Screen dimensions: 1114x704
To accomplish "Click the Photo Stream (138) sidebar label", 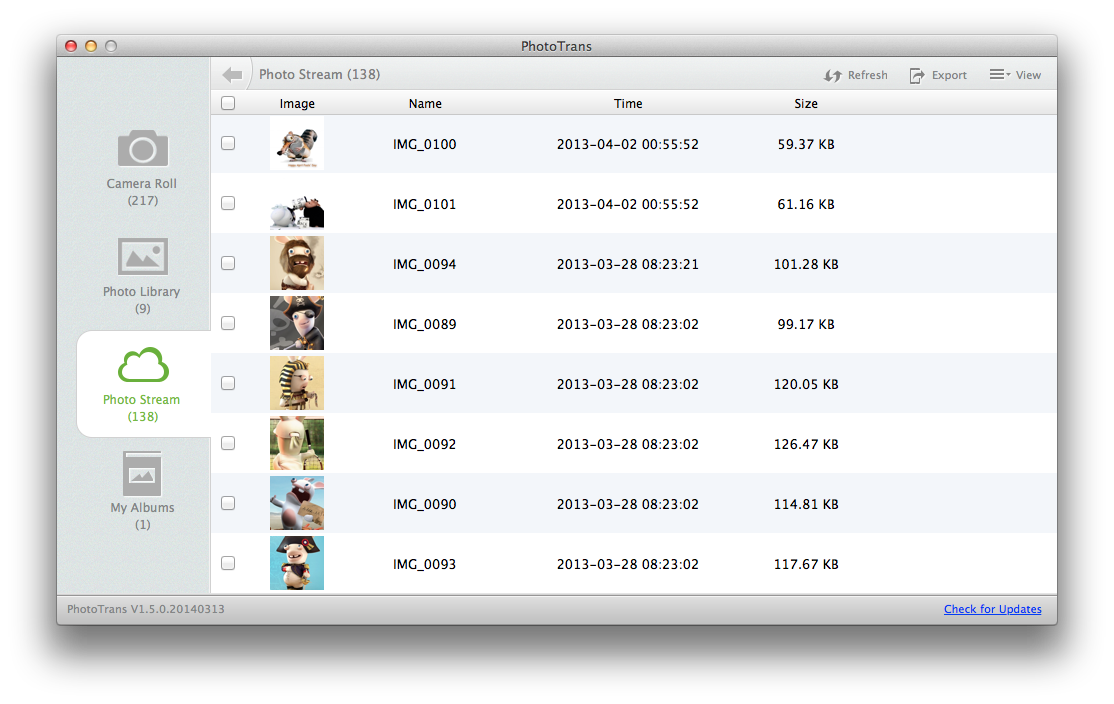I will coord(141,408).
